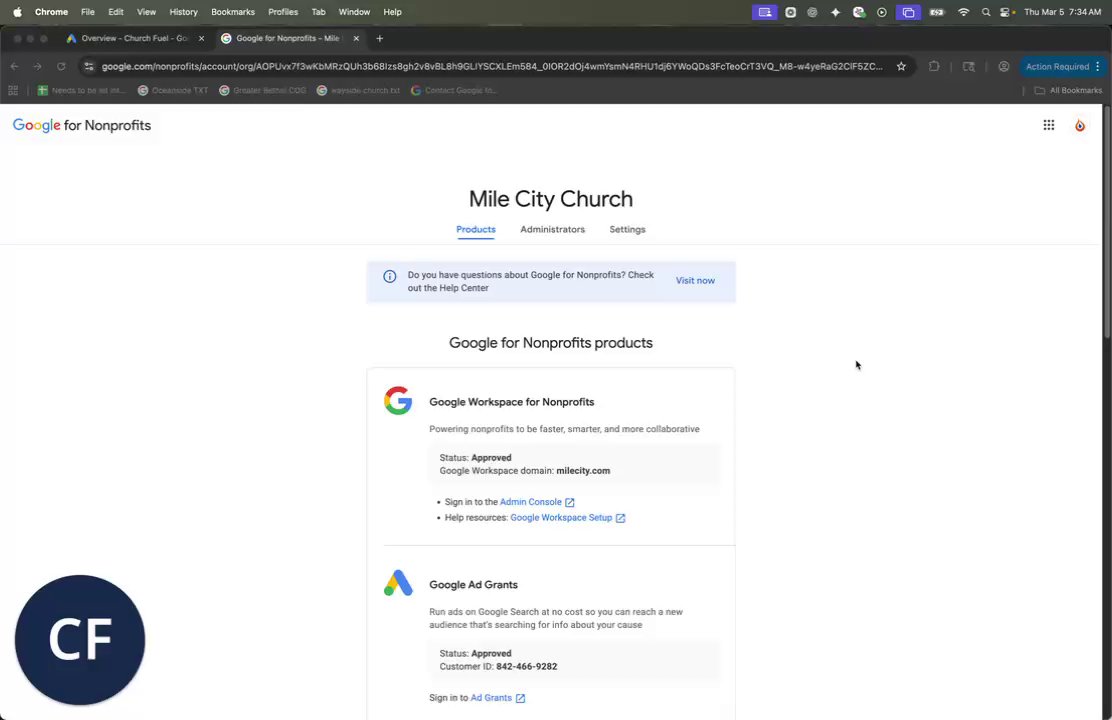Open the Needs to be set bookmark
This screenshot has width=1112, height=720.
point(82,90)
